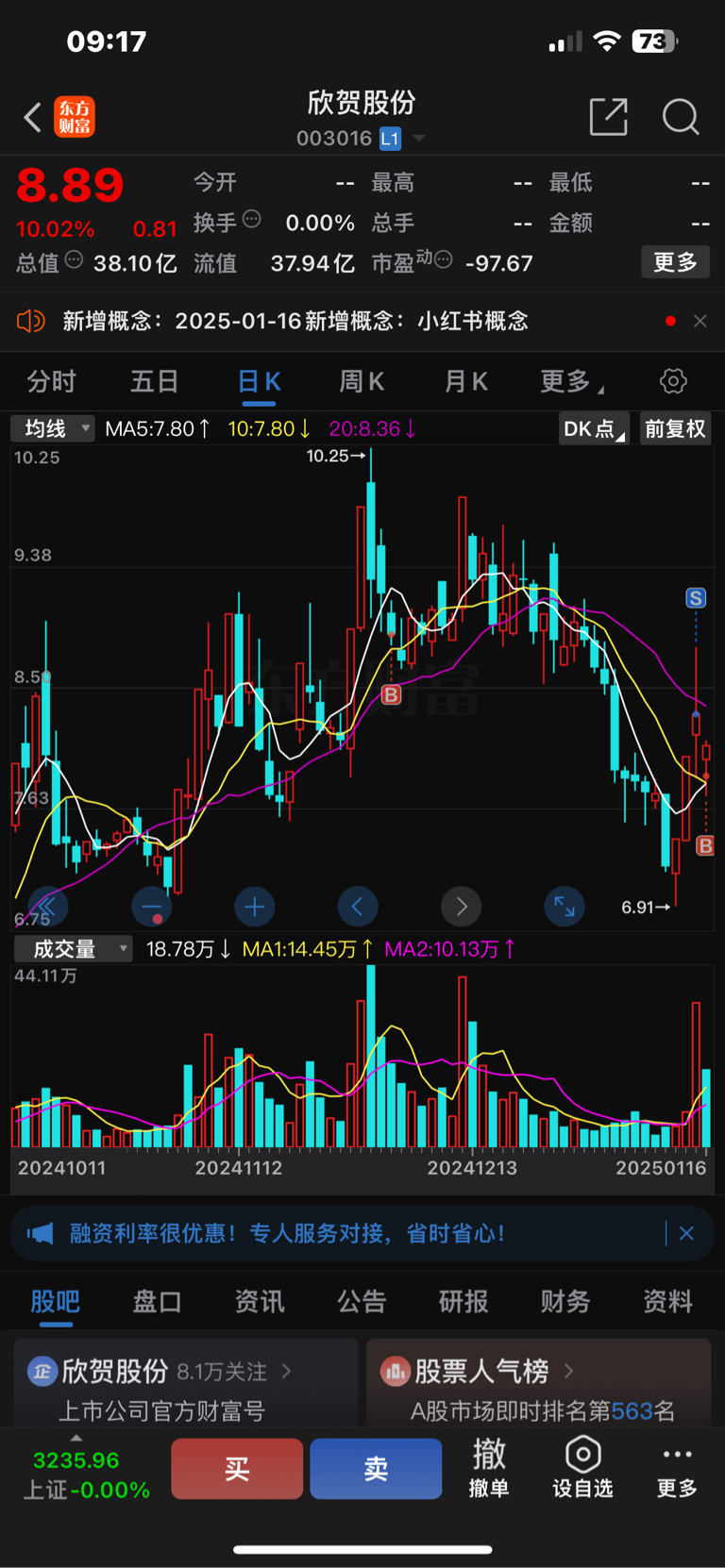
Task: Open 成交量 sub-indicator dropdown
Action: point(73,949)
